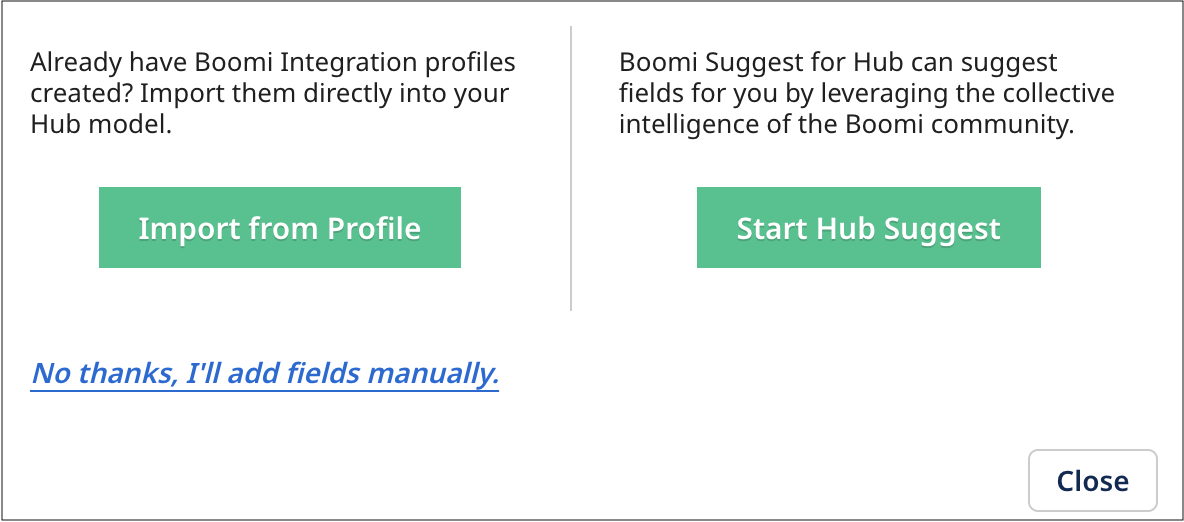Click the word "Start" on the right green button
This screenshot has height=522, width=1184.
(x=773, y=228)
